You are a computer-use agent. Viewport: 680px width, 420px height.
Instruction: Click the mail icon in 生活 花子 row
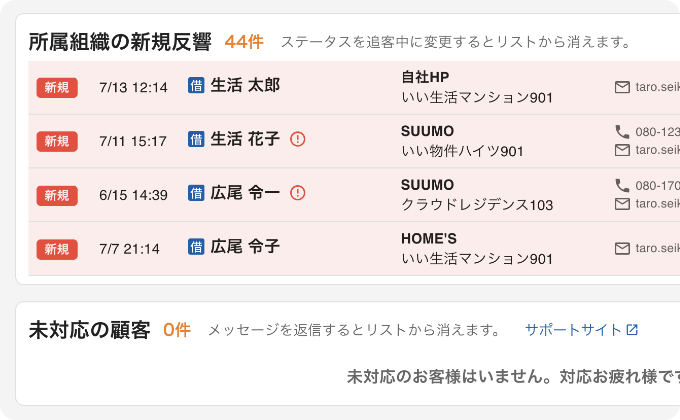pyautogui.click(x=622, y=150)
